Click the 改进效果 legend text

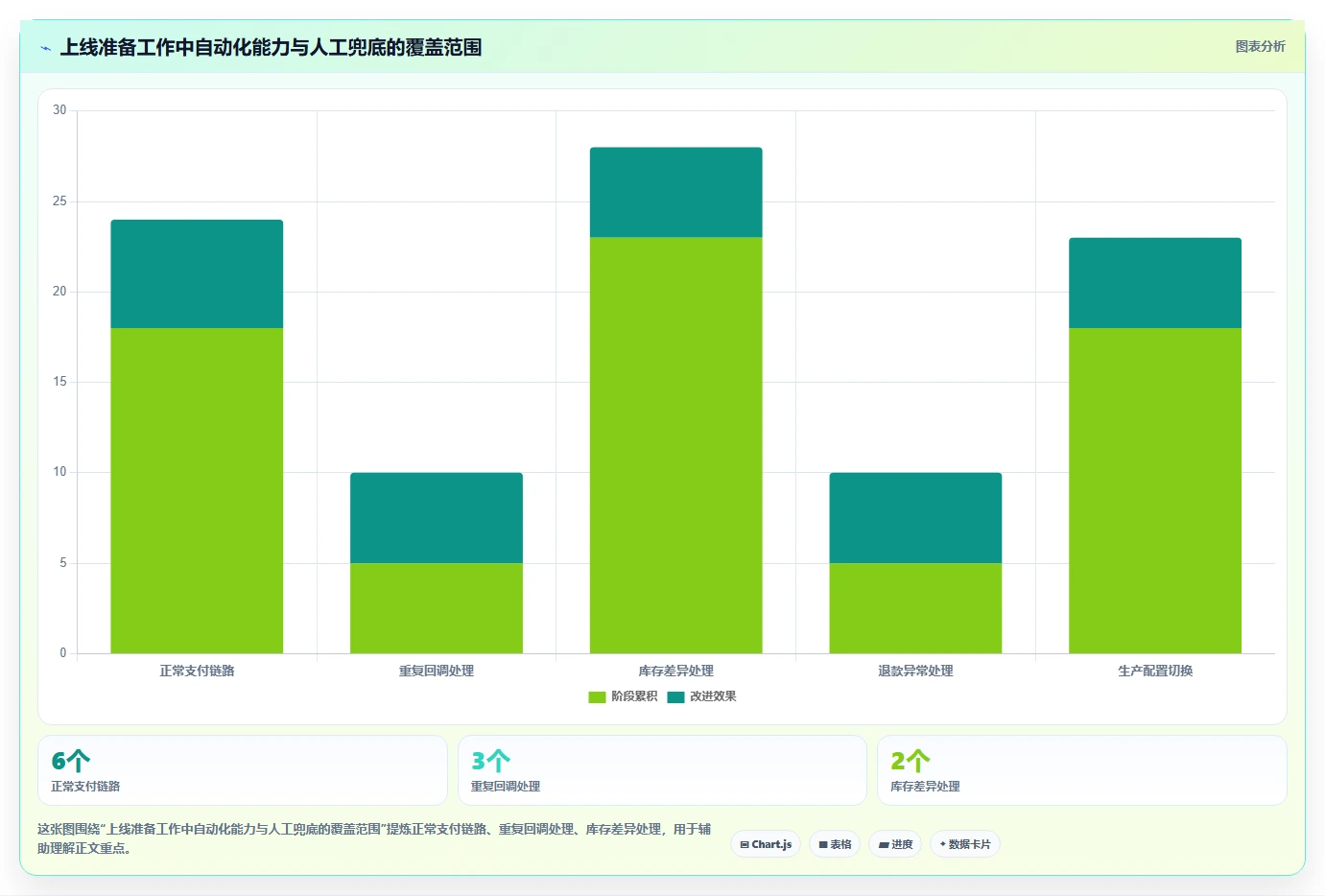point(713,696)
